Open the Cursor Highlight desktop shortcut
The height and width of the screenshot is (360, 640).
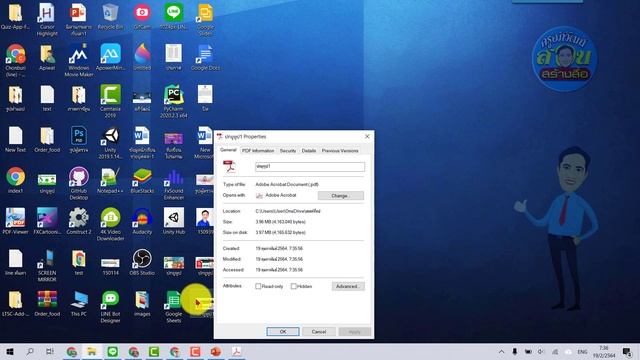(47, 20)
